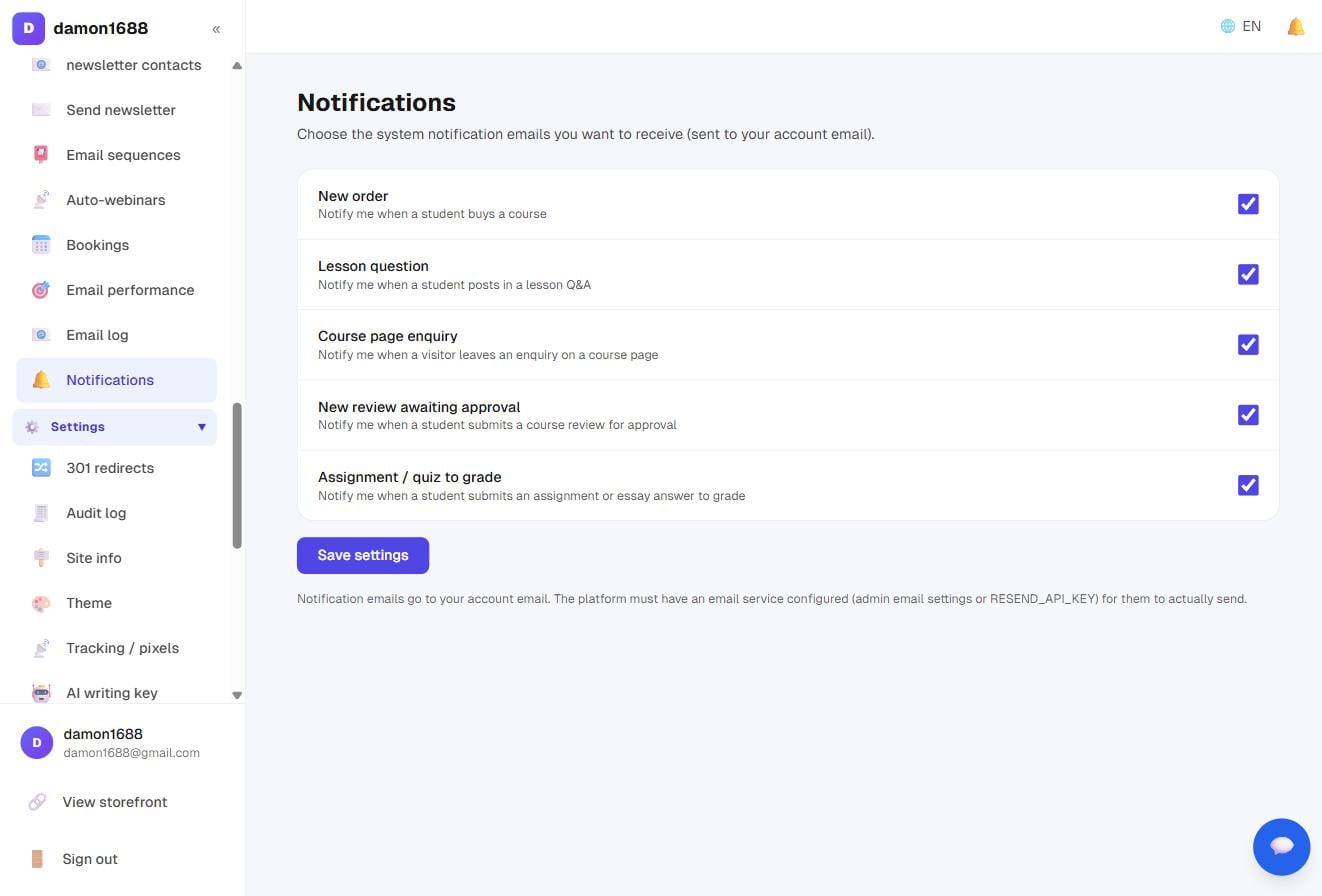Open Audit log settings
The width and height of the screenshot is (1322, 896).
tap(116, 513)
